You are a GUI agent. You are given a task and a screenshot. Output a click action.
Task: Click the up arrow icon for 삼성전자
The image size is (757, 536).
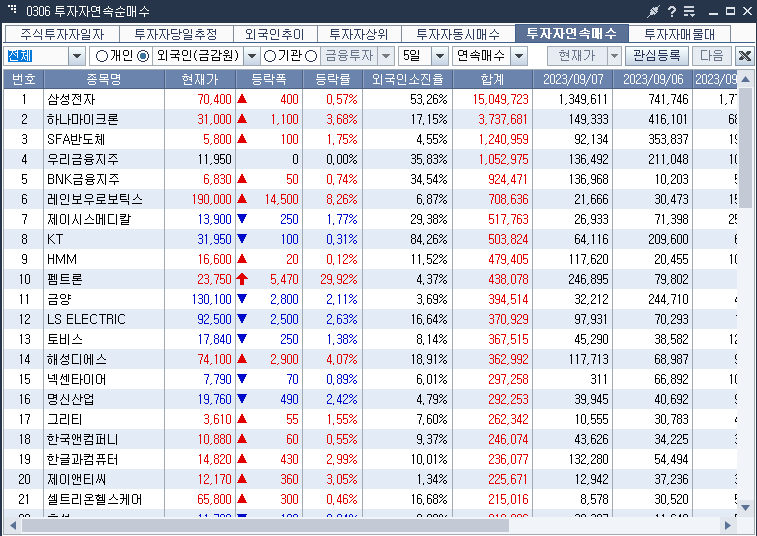pos(242,99)
